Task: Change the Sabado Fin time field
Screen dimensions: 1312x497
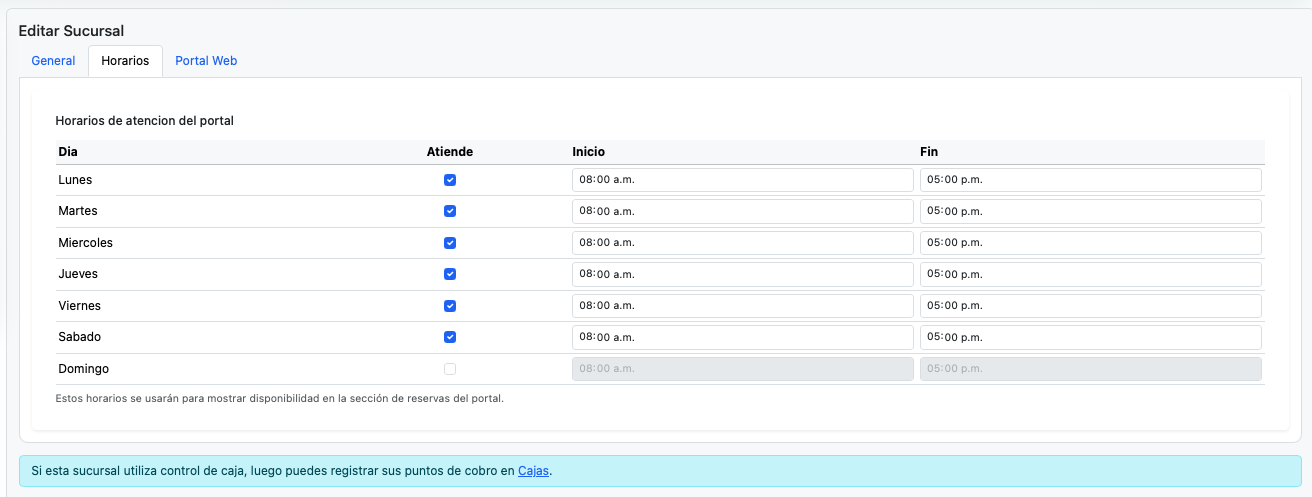Action: coord(1091,337)
